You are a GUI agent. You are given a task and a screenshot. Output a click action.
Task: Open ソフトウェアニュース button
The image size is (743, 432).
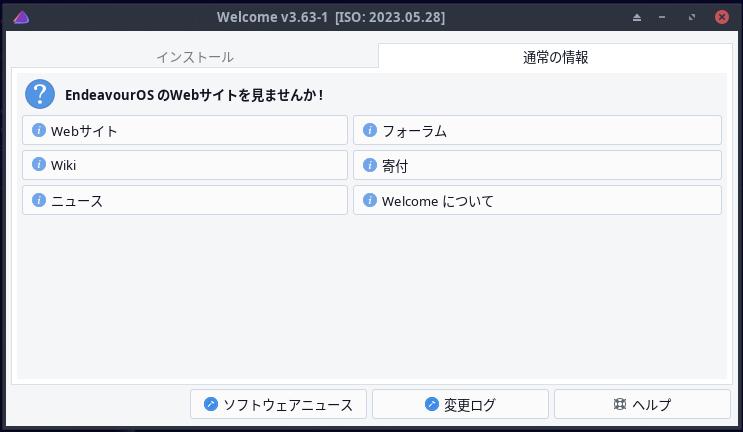tap(279, 404)
